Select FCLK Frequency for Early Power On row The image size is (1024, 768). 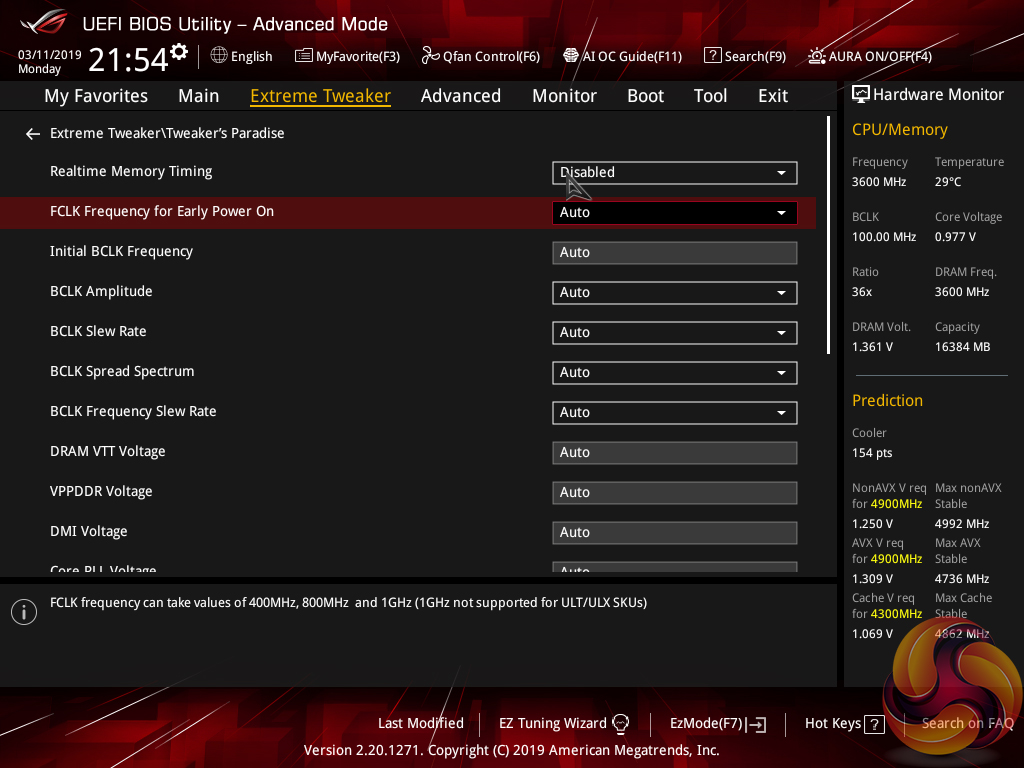(408, 212)
